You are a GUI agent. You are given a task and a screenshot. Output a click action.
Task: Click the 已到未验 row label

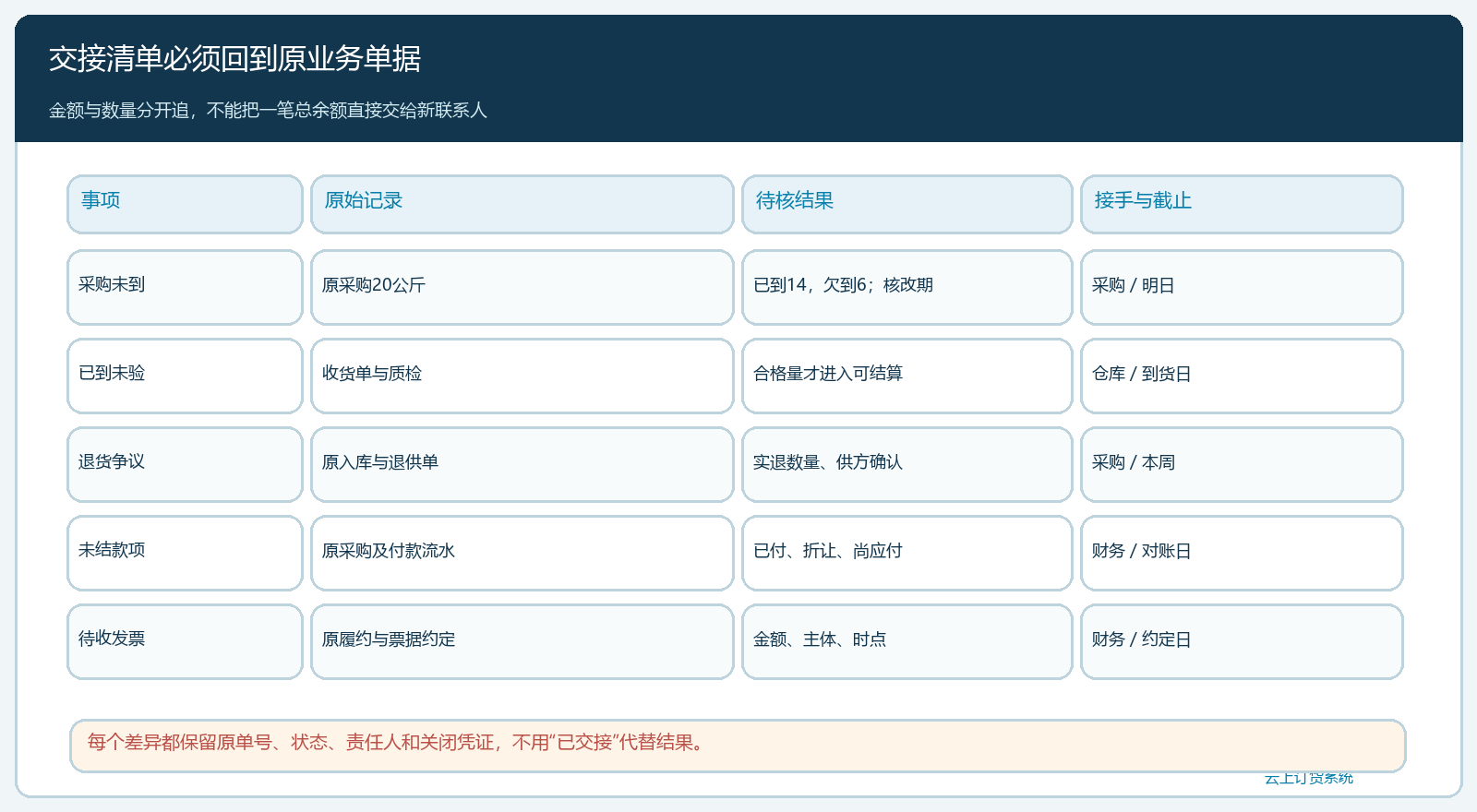coord(185,376)
